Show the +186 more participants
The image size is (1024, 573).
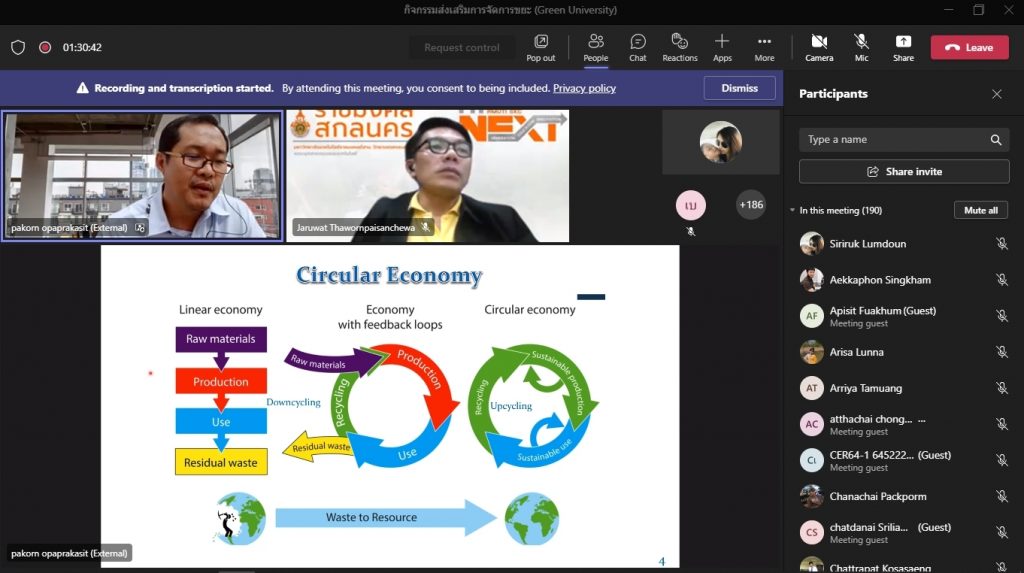750,205
